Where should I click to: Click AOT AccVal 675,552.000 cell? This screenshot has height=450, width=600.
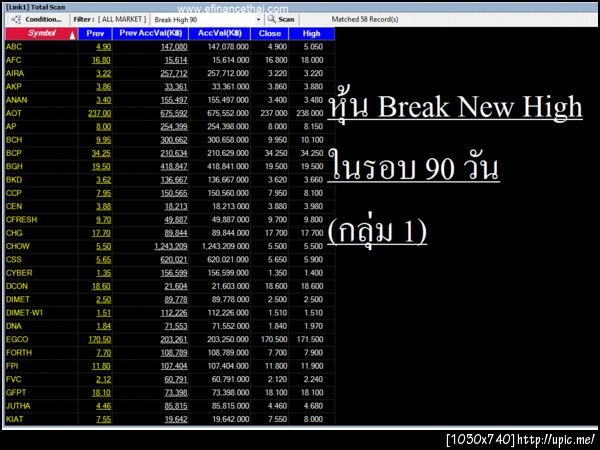point(228,113)
